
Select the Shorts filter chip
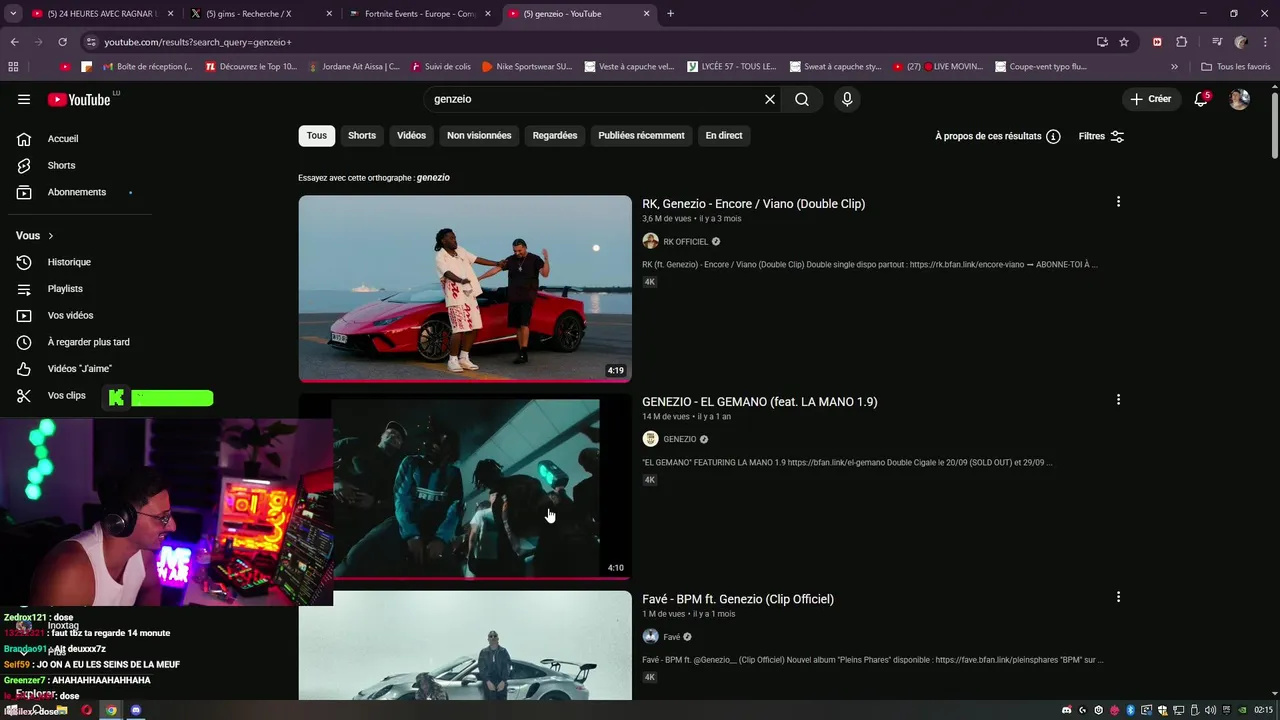pos(362,136)
